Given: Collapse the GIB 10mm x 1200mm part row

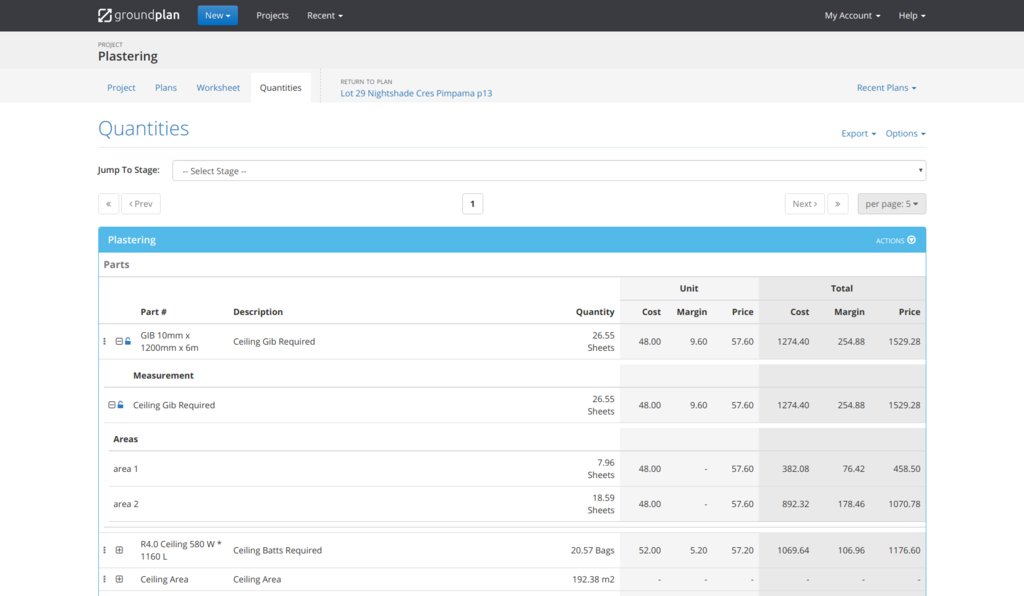Looking at the screenshot, I should pos(119,342).
